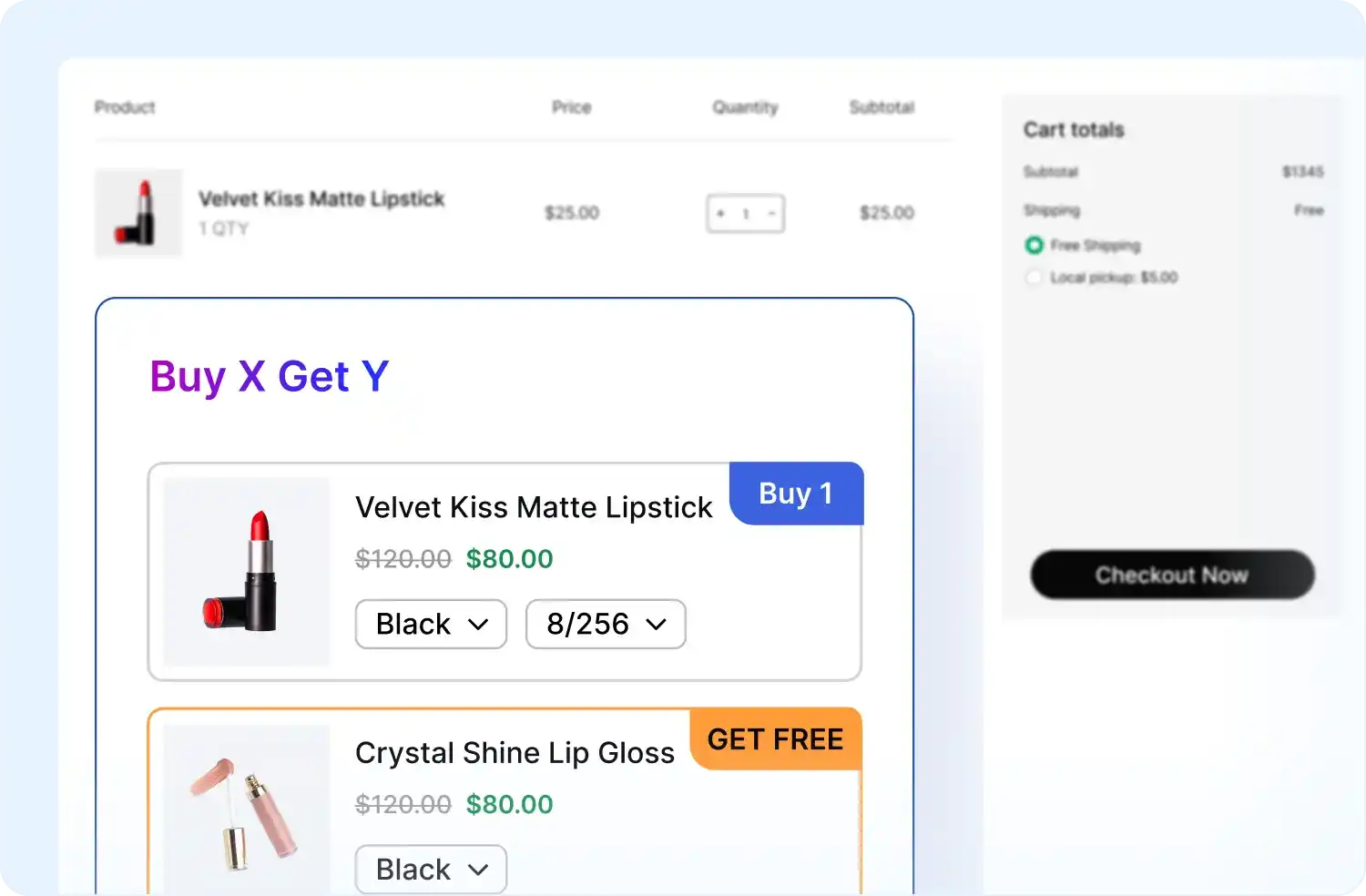Decrease lipstick quantity with the minus stepper
This screenshot has height=896, width=1366.
770,214
